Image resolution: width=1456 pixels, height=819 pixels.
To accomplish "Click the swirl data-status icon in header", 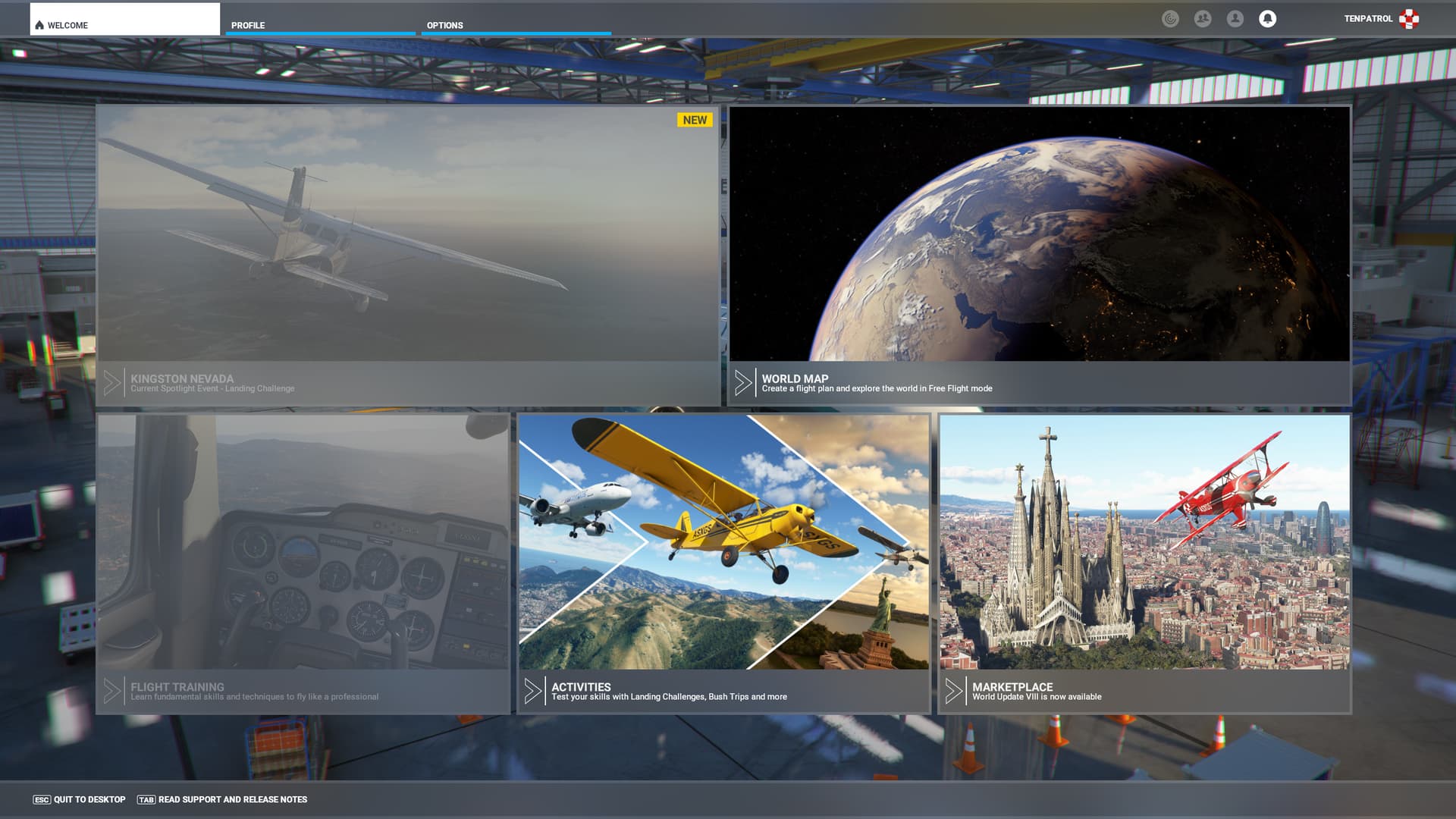I will [1170, 19].
